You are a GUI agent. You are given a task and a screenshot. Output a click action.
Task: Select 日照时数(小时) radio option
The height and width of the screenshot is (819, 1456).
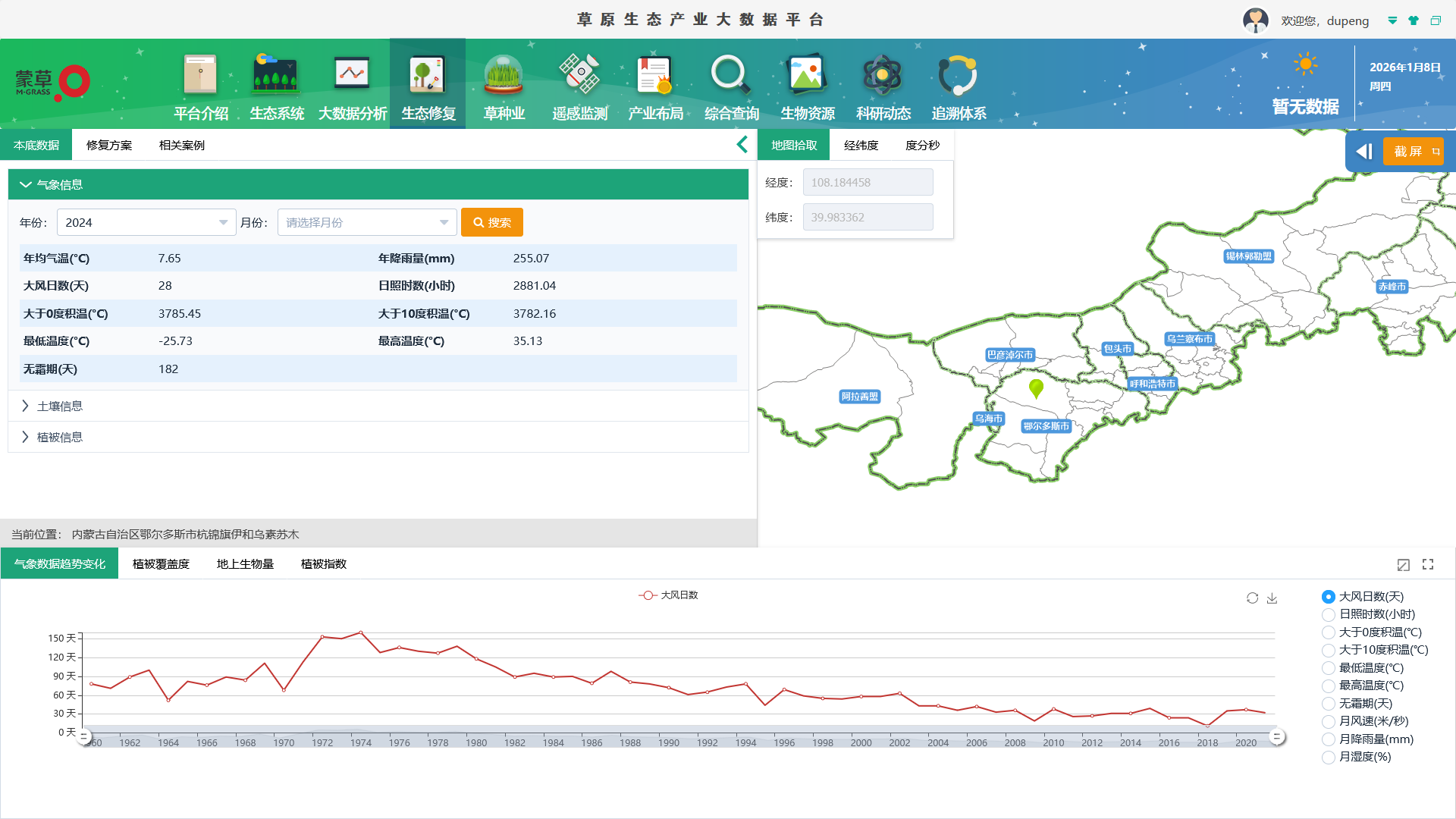(1329, 615)
